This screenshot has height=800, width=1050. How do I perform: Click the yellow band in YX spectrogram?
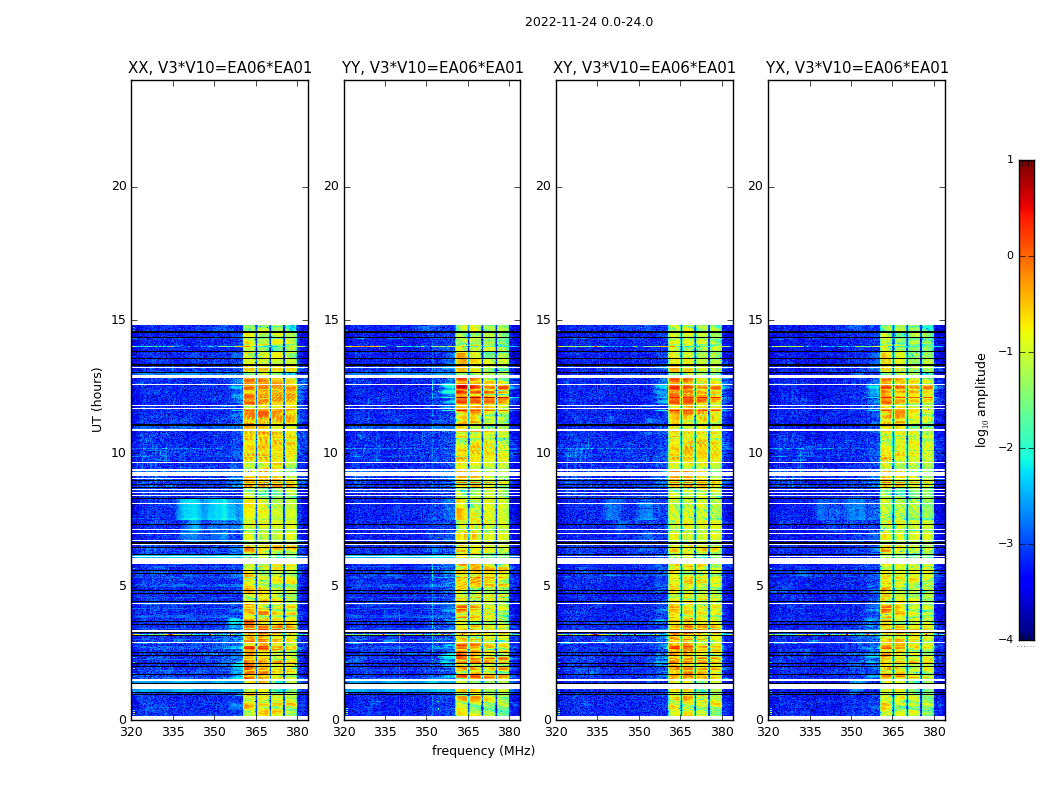906,522
